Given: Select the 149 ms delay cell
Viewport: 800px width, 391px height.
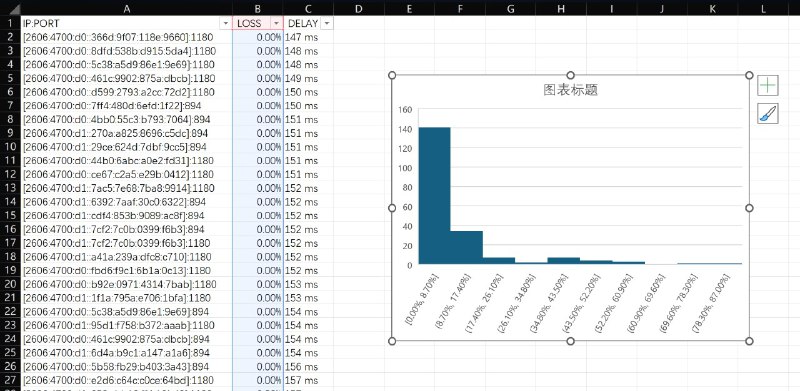Looking at the screenshot, I should (308, 78).
